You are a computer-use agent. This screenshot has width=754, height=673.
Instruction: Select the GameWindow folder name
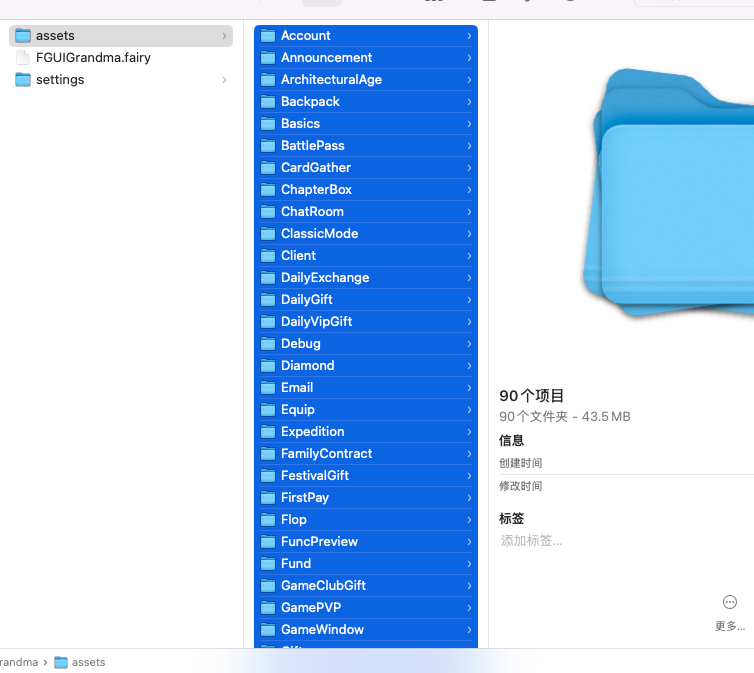click(322, 630)
